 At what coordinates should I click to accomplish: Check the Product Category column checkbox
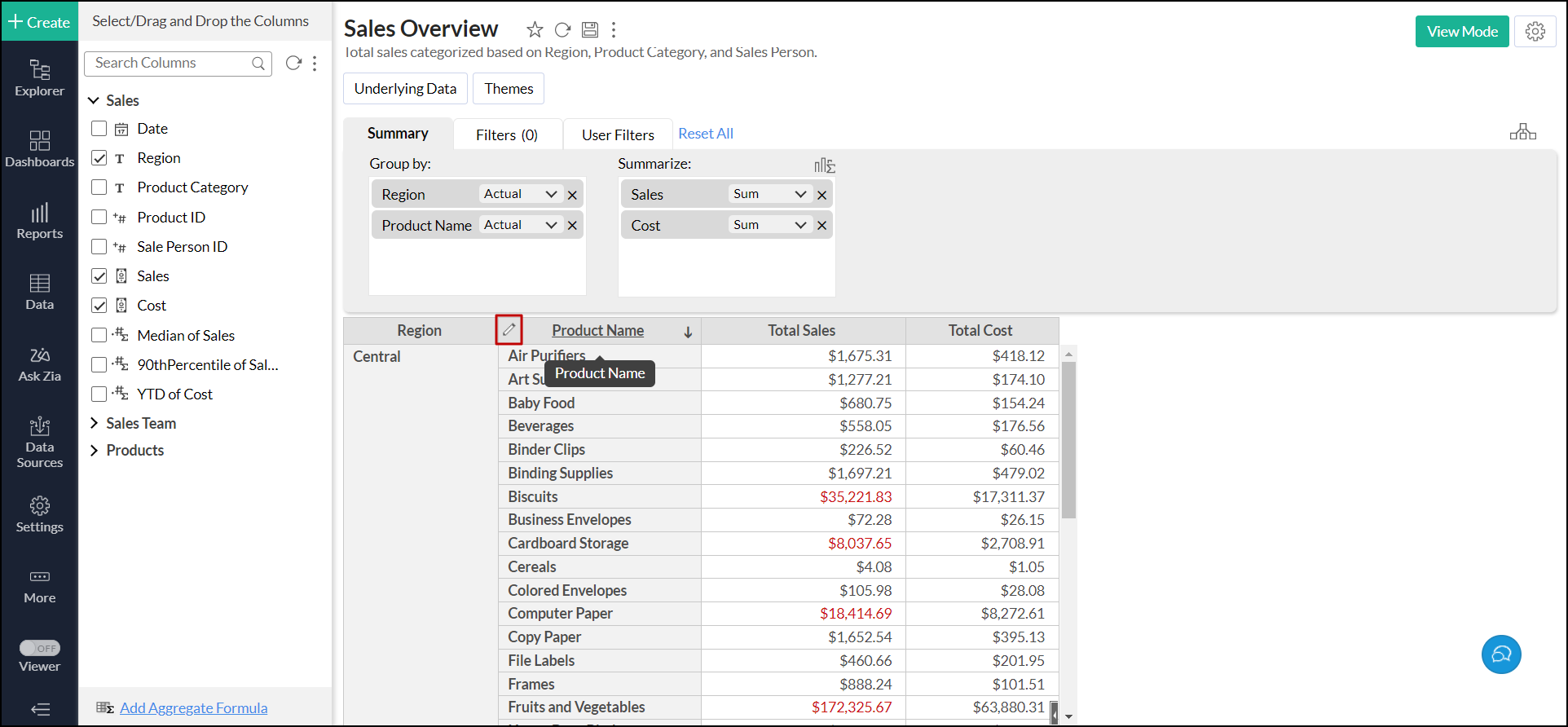pos(99,187)
